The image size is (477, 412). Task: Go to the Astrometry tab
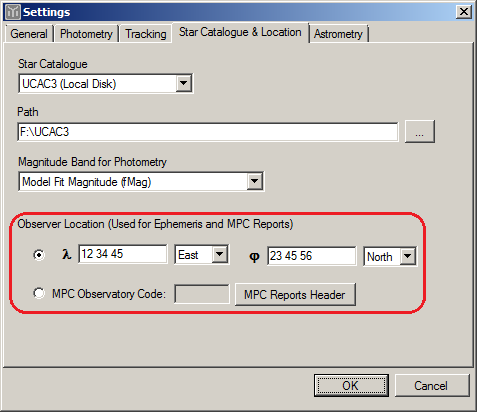click(x=338, y=34)
